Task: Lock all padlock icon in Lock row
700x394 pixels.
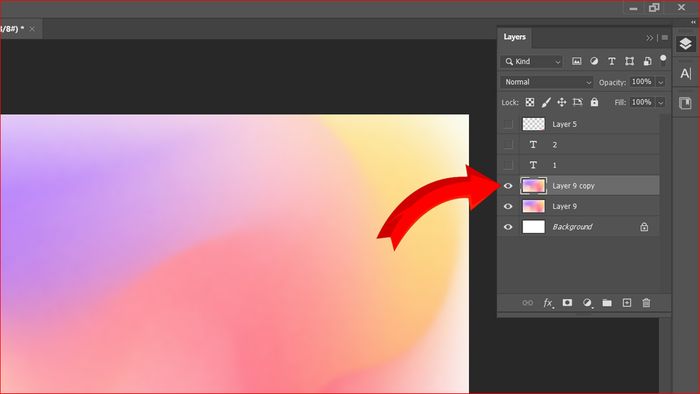Action: click(594, 102)
